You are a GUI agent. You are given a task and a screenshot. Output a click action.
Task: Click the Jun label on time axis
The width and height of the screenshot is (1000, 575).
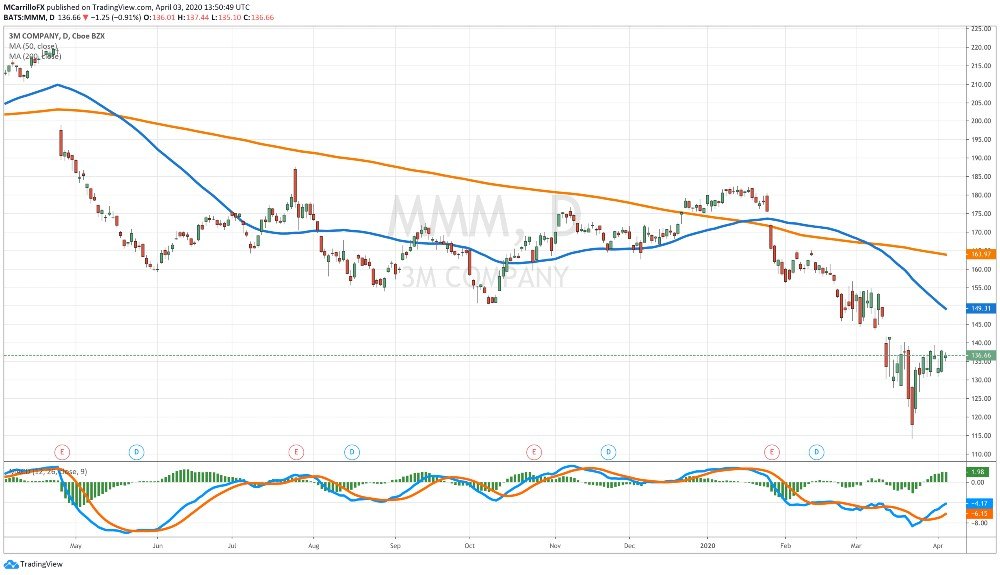(x=158, y=546)
